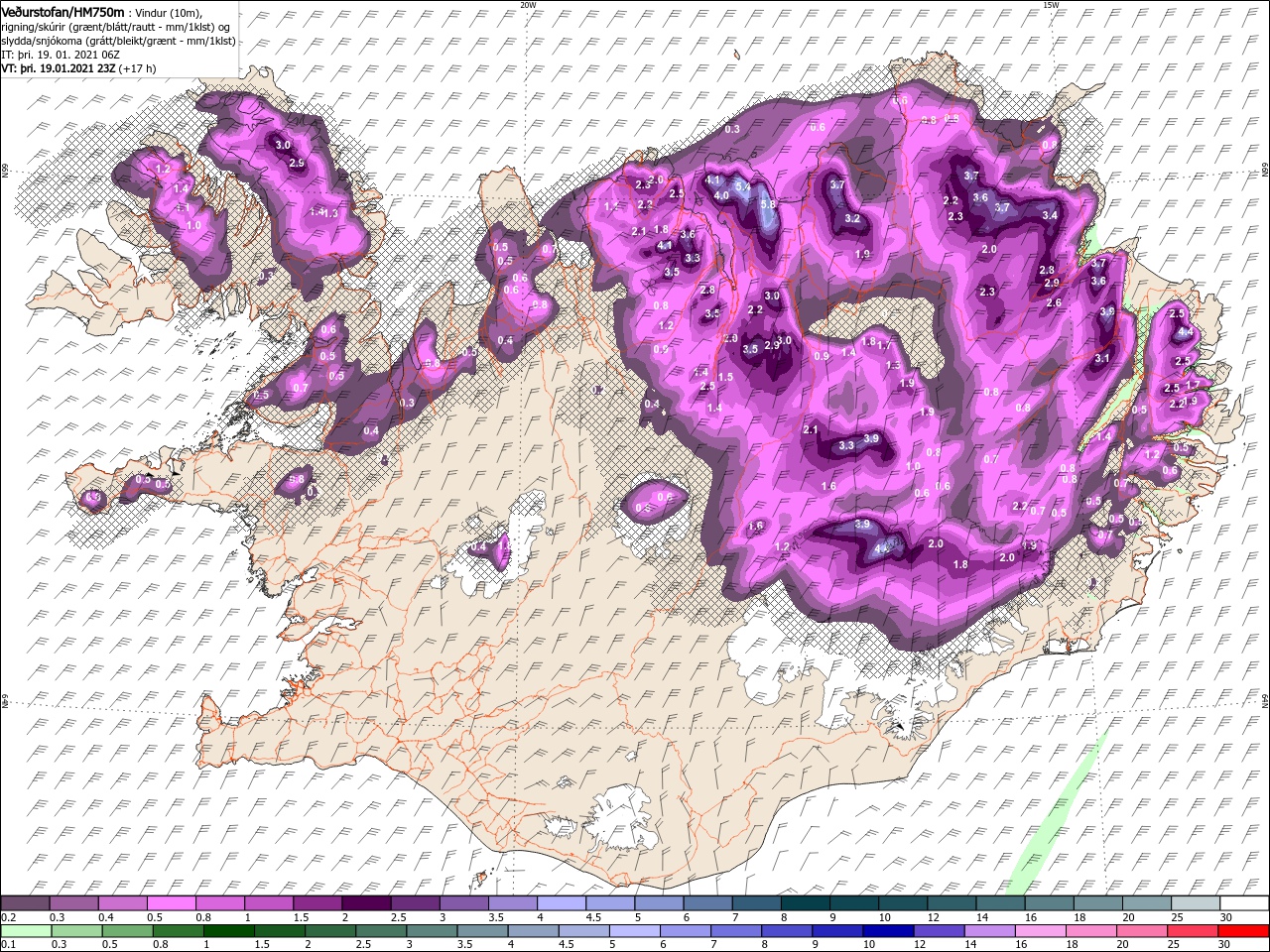
Task: Click the lavender 4 swatch in upper legend row
Action: 561,904
